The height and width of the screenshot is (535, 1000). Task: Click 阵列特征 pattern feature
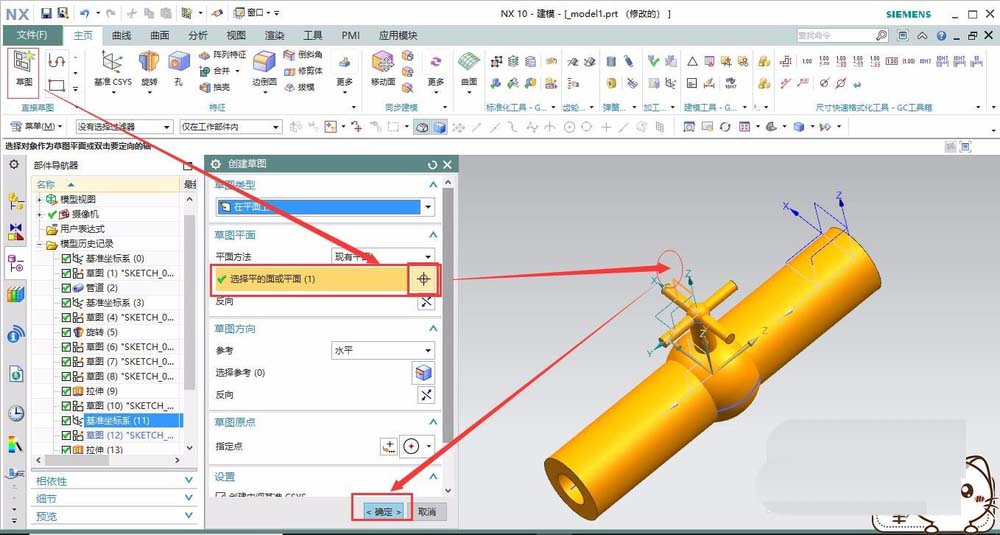pos(222,55)
